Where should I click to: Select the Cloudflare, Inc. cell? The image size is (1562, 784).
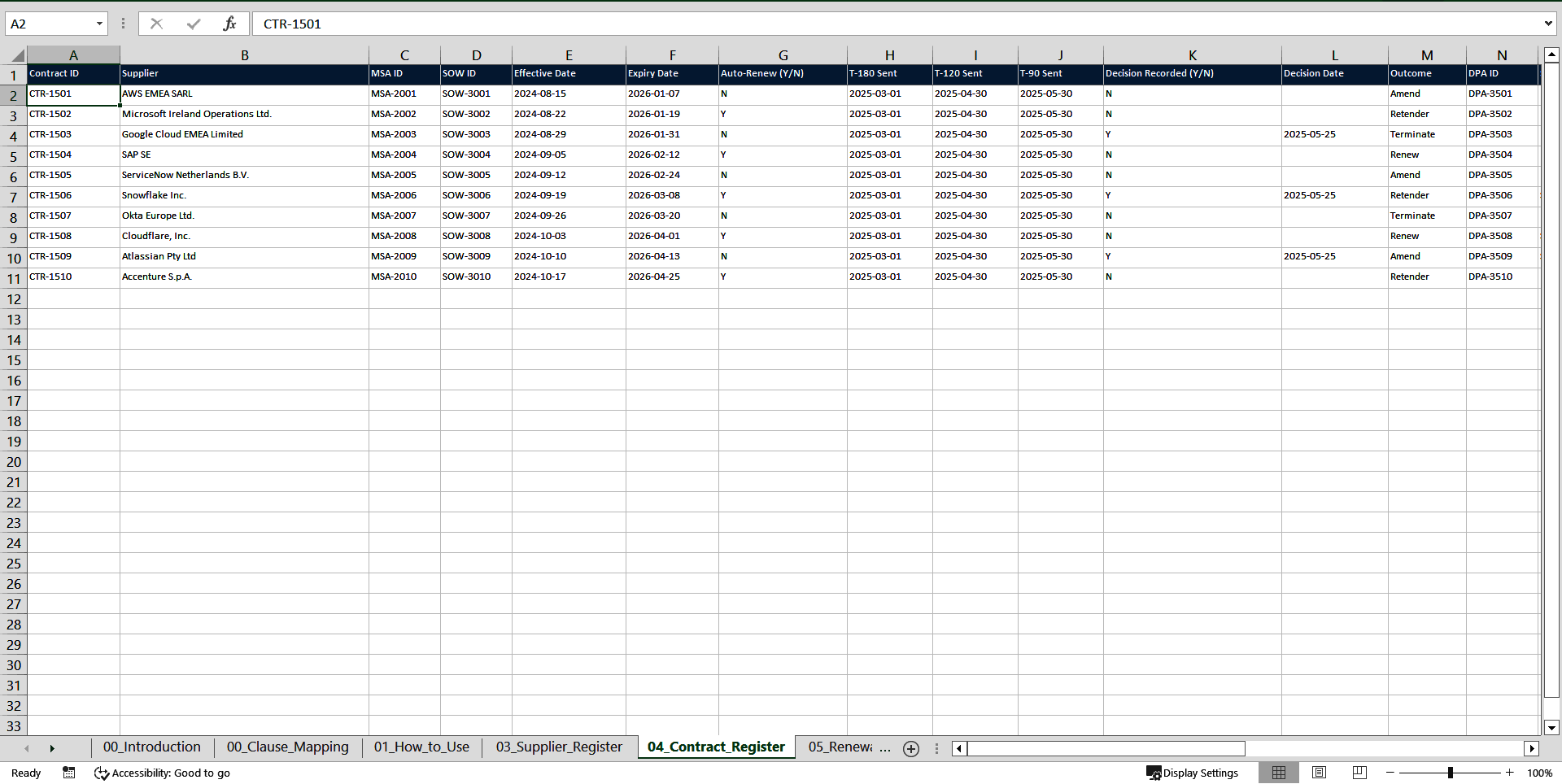tap(244, 237)
